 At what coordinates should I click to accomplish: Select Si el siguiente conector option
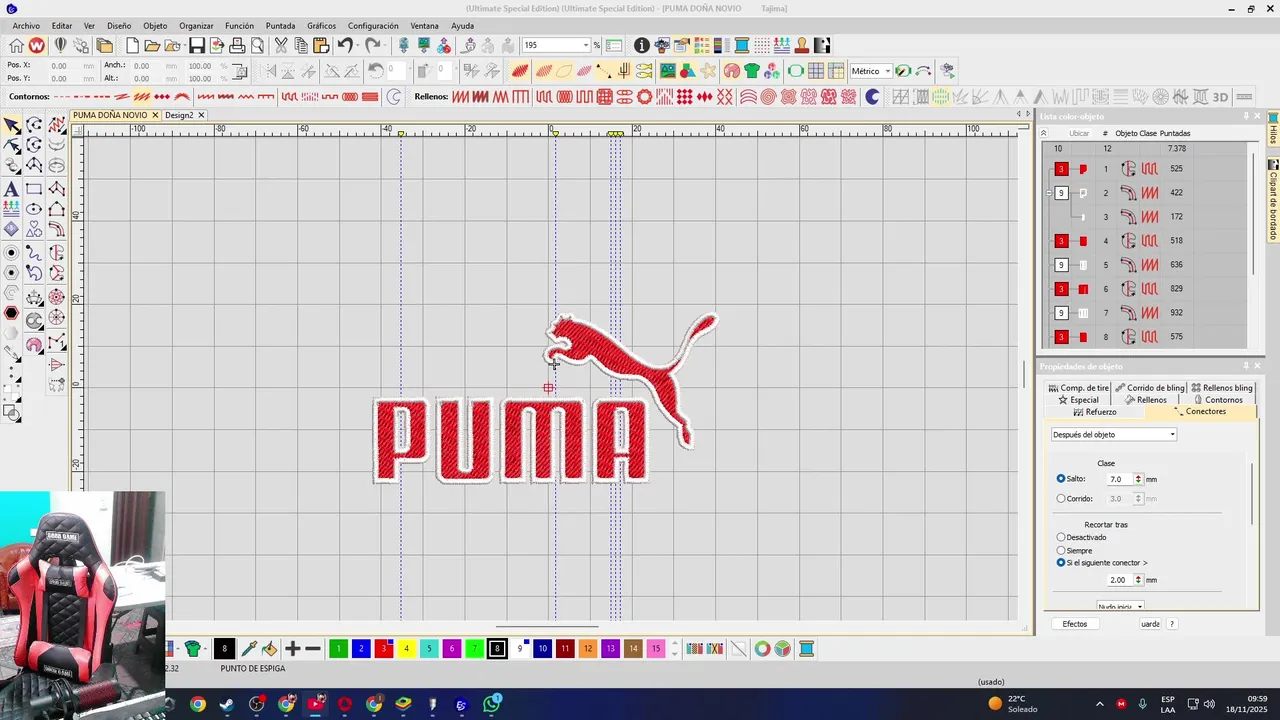(x=1061, y=563)
